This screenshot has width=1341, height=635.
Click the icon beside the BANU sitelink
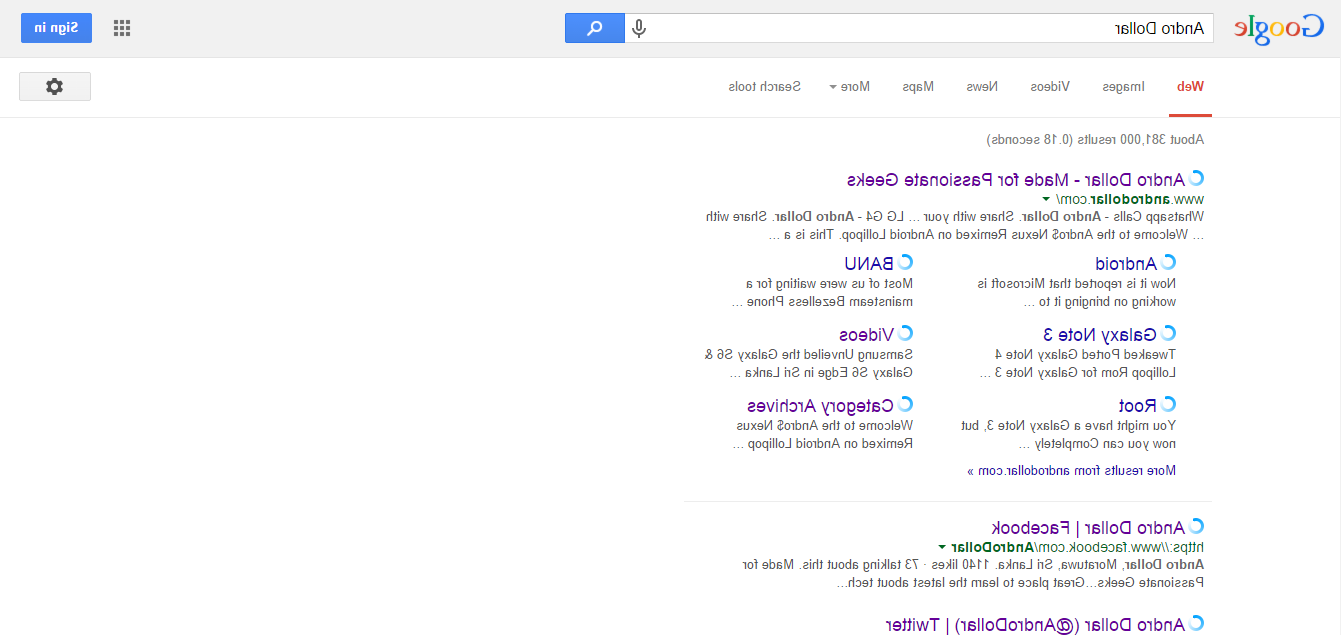click(x=905, y=263)
